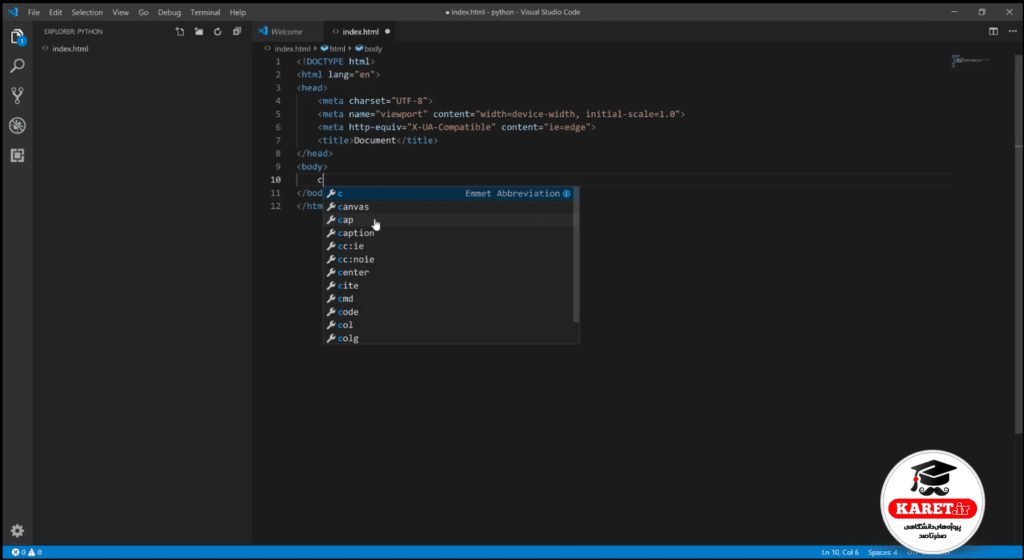Click the unsaved dot on index.html tab
The height and width of the screenshot is (560, 1024).
tap(387, 31)
